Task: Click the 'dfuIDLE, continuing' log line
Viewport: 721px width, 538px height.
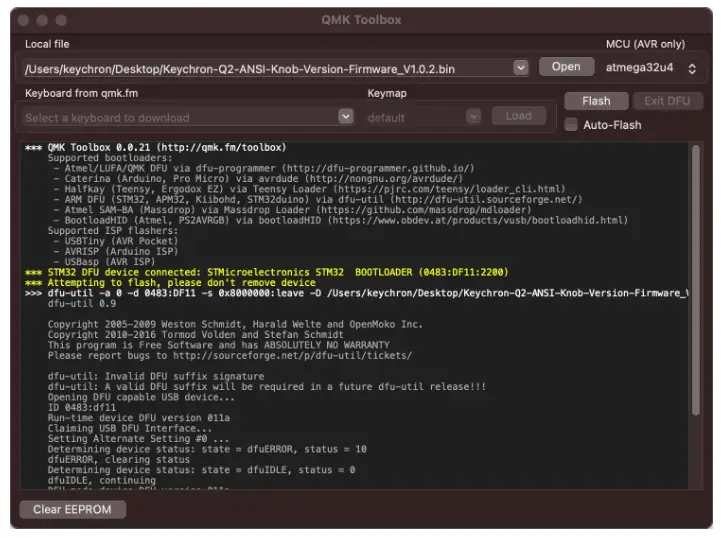Action: pos(102,480)
